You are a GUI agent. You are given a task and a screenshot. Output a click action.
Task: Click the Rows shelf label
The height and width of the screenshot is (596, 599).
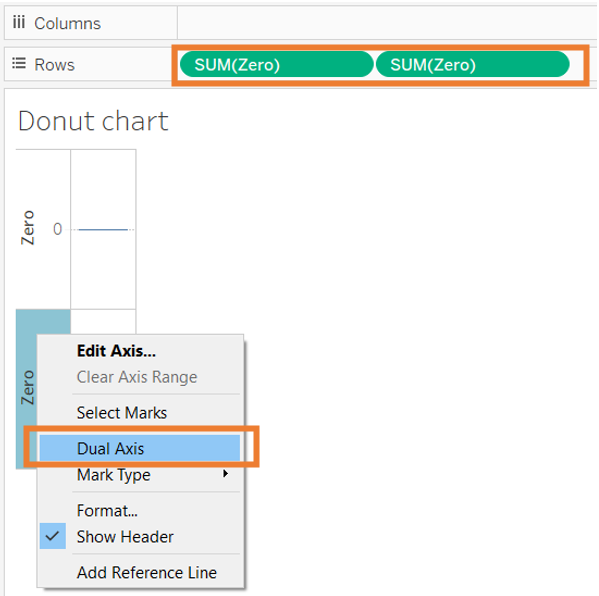tap(54, 65)
